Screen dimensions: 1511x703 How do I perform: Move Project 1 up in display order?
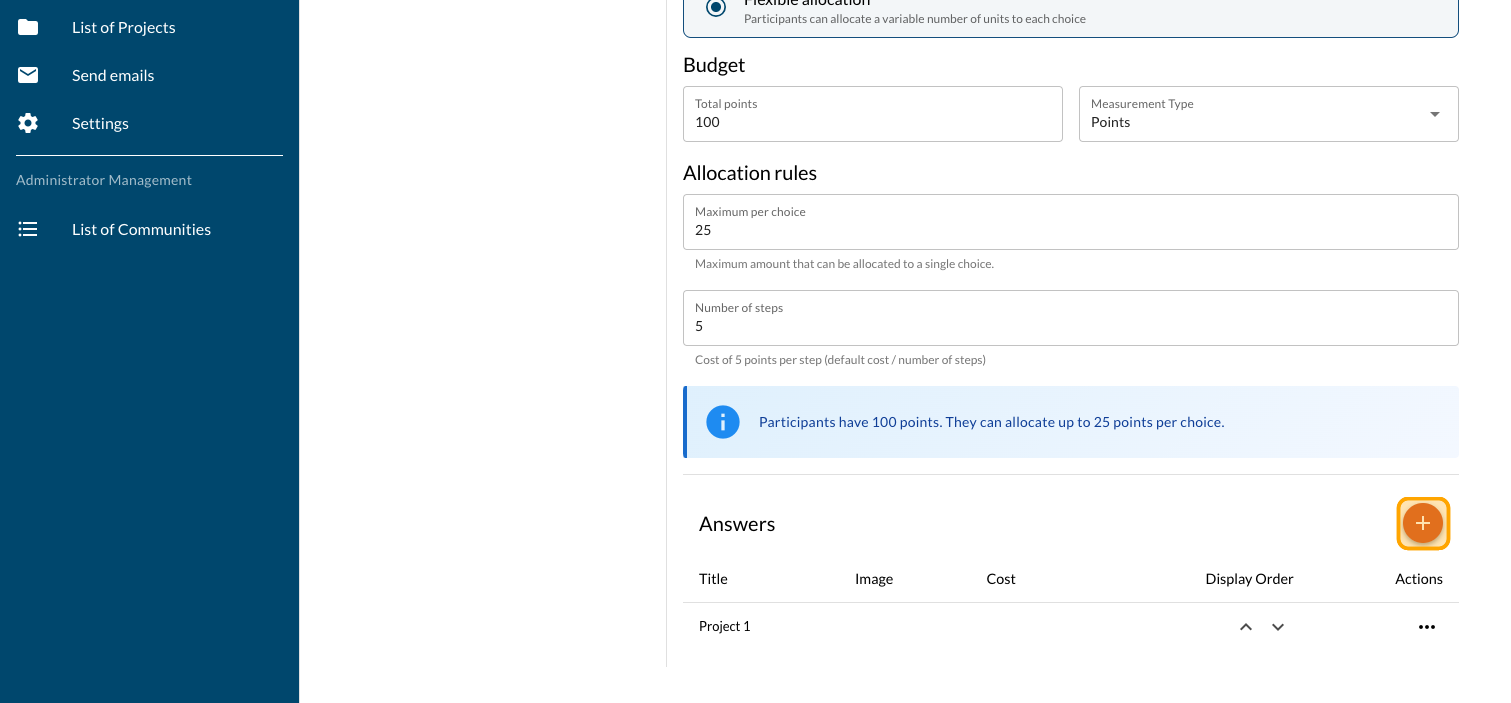pyautogui.click(x=1245, y=627)
